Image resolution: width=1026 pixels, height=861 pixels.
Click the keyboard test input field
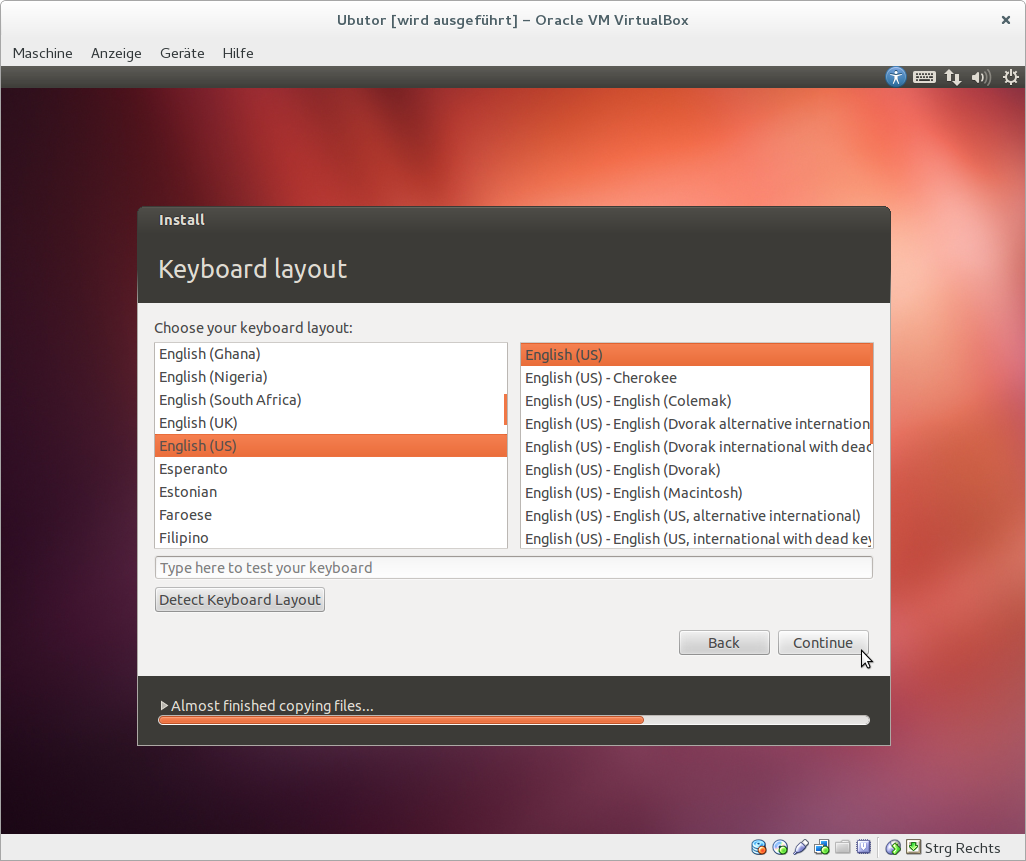(514, 568)
